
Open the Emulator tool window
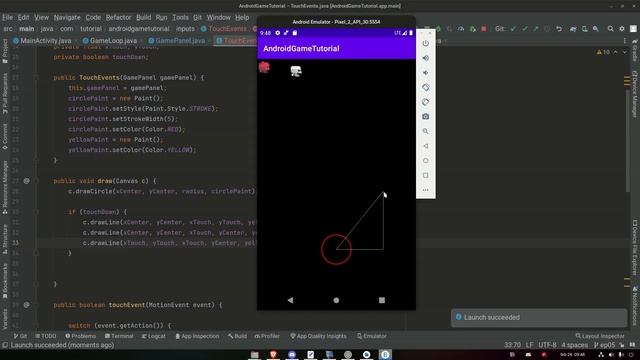point(371,336)
